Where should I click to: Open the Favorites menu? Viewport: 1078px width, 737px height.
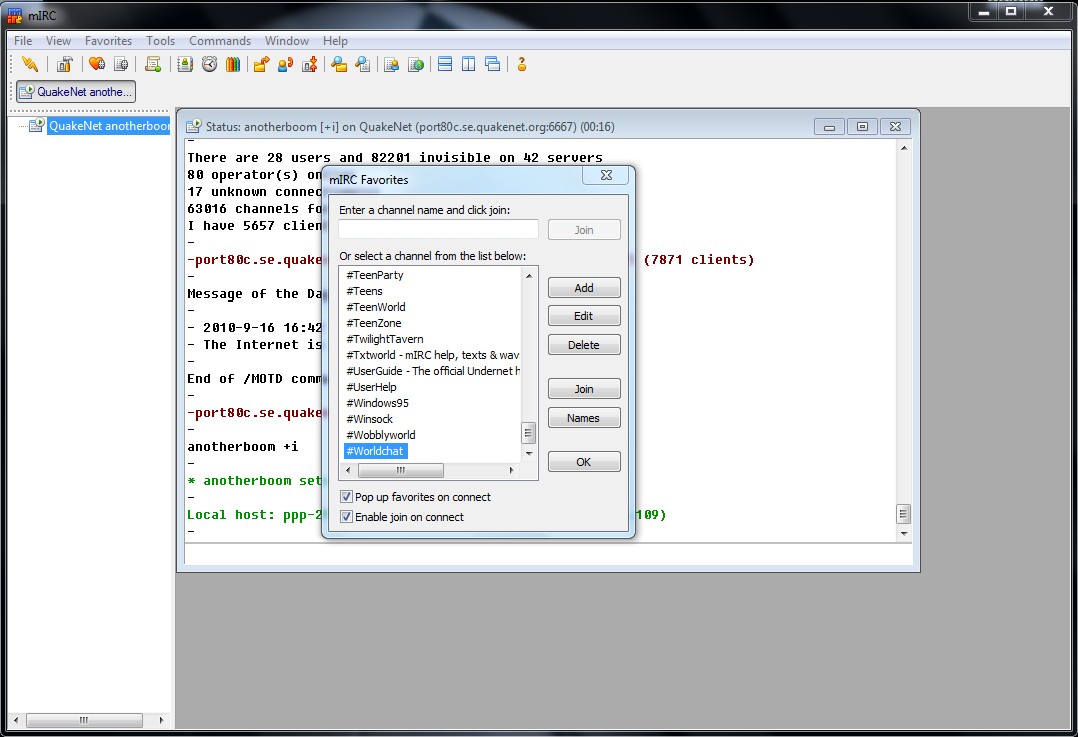point(108,41)
